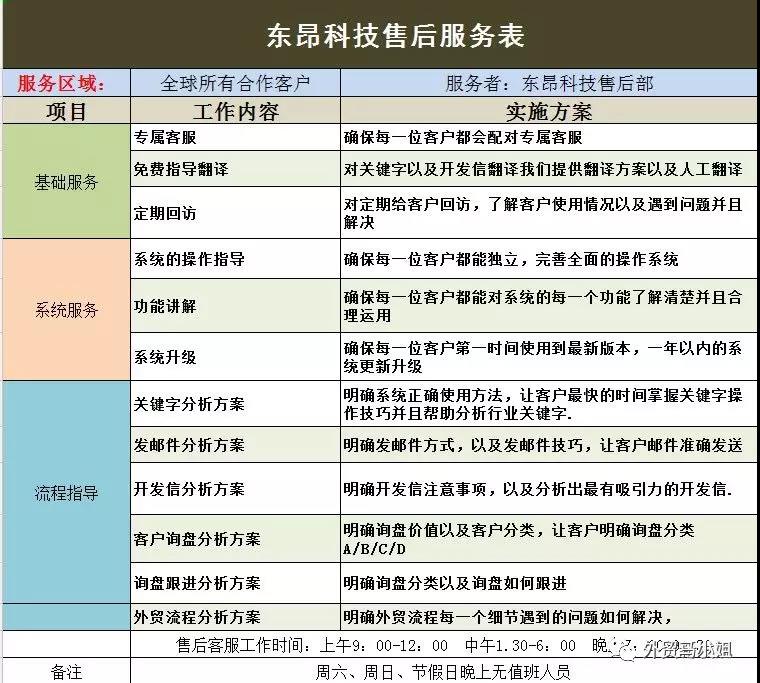Select the cell starting 确保每一位客户都能对系统的每一个功能

[x=549, y=305]
